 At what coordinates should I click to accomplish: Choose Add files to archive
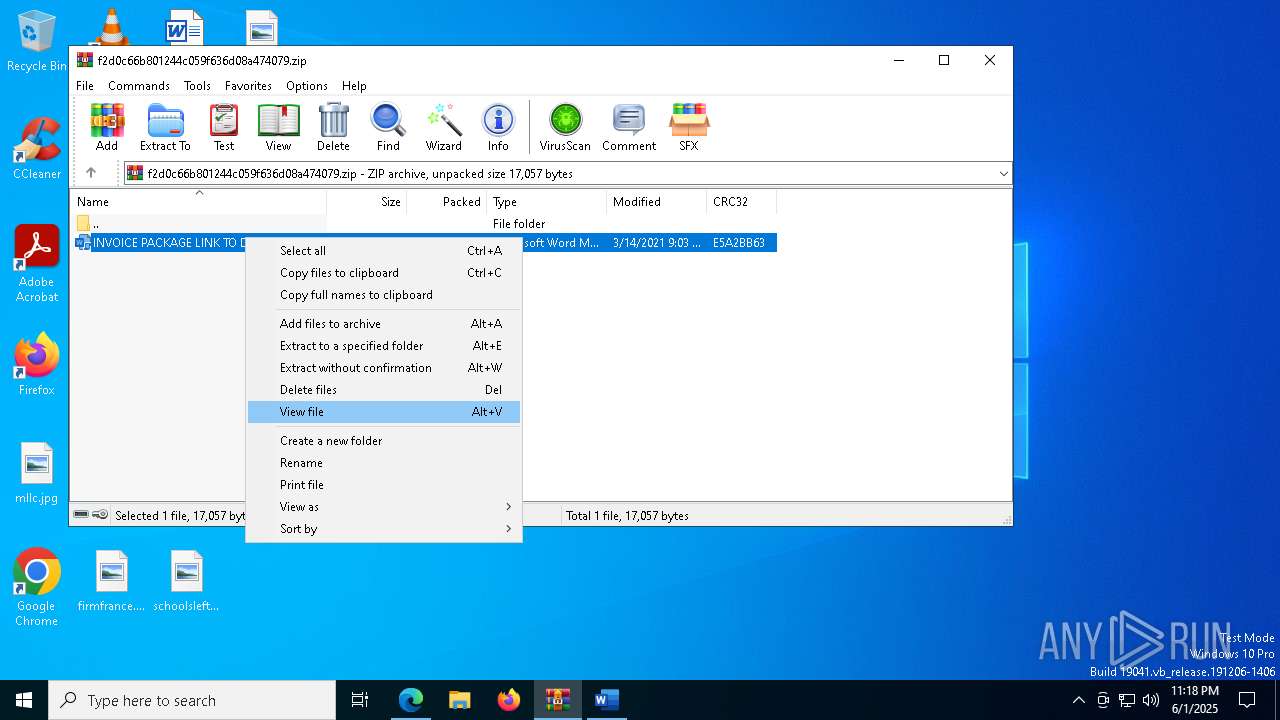pos(384,324)
